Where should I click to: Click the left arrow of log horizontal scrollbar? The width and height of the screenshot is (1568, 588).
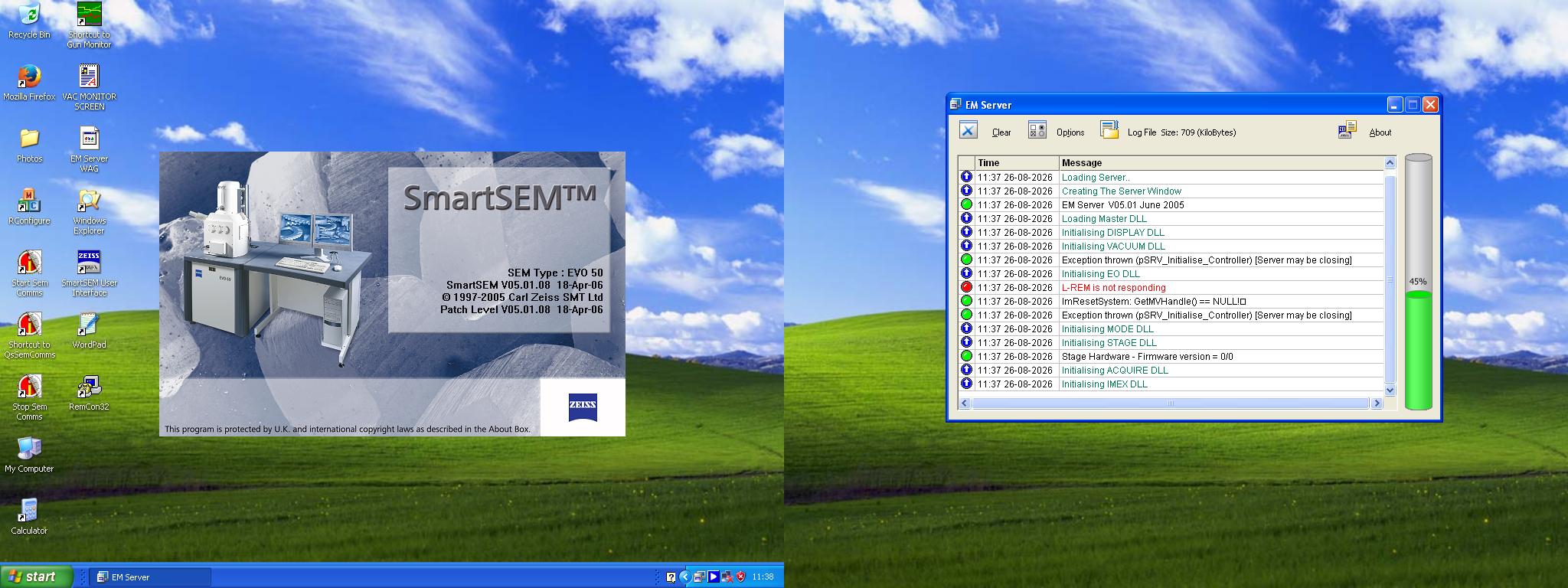click(965, 403)
